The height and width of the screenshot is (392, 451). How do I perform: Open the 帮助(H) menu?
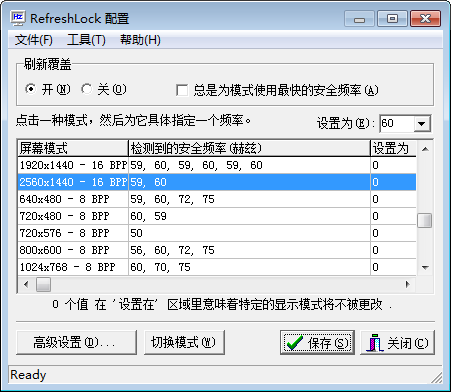pos(140,40)
